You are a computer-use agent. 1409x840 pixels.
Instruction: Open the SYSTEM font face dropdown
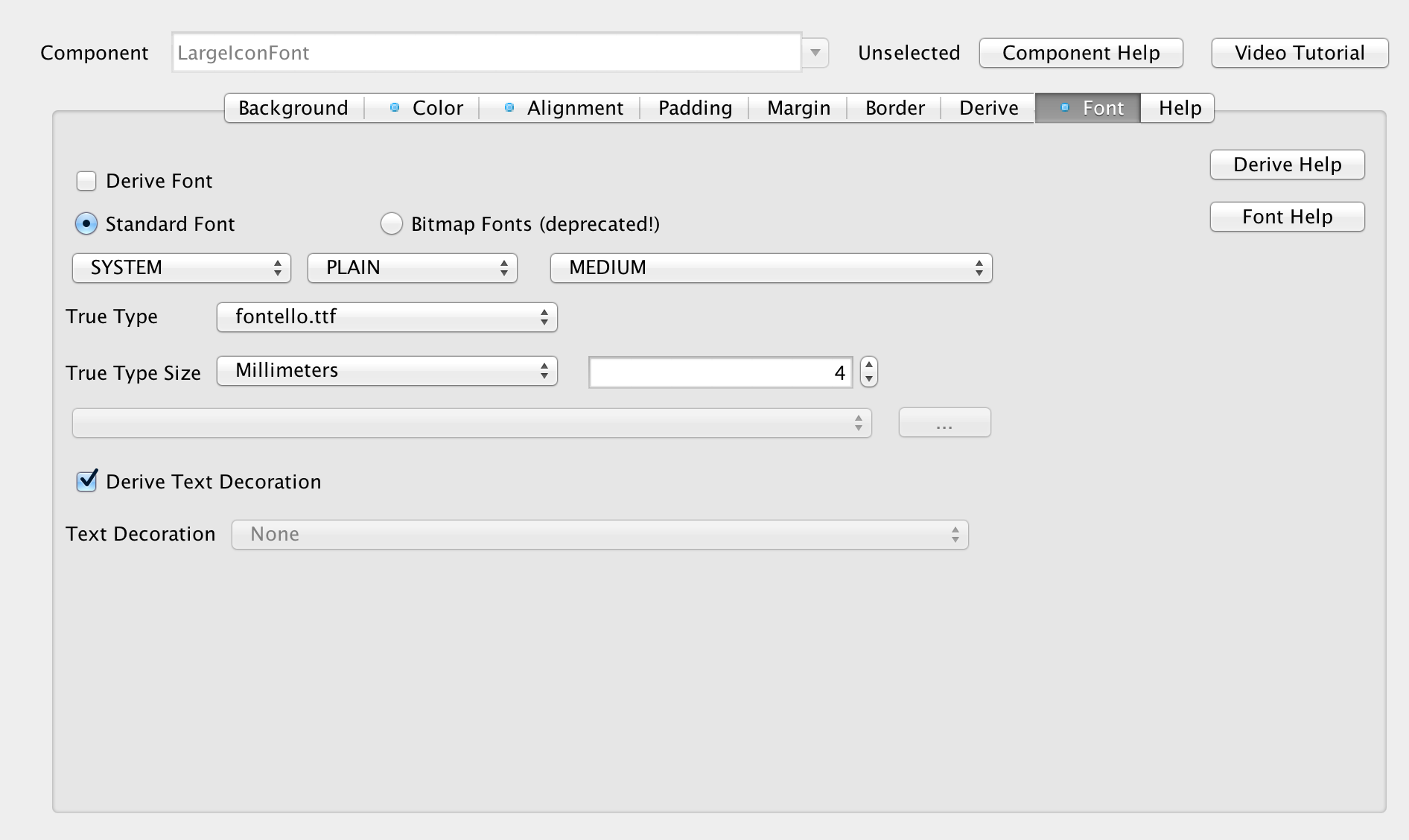pos(181,268)
